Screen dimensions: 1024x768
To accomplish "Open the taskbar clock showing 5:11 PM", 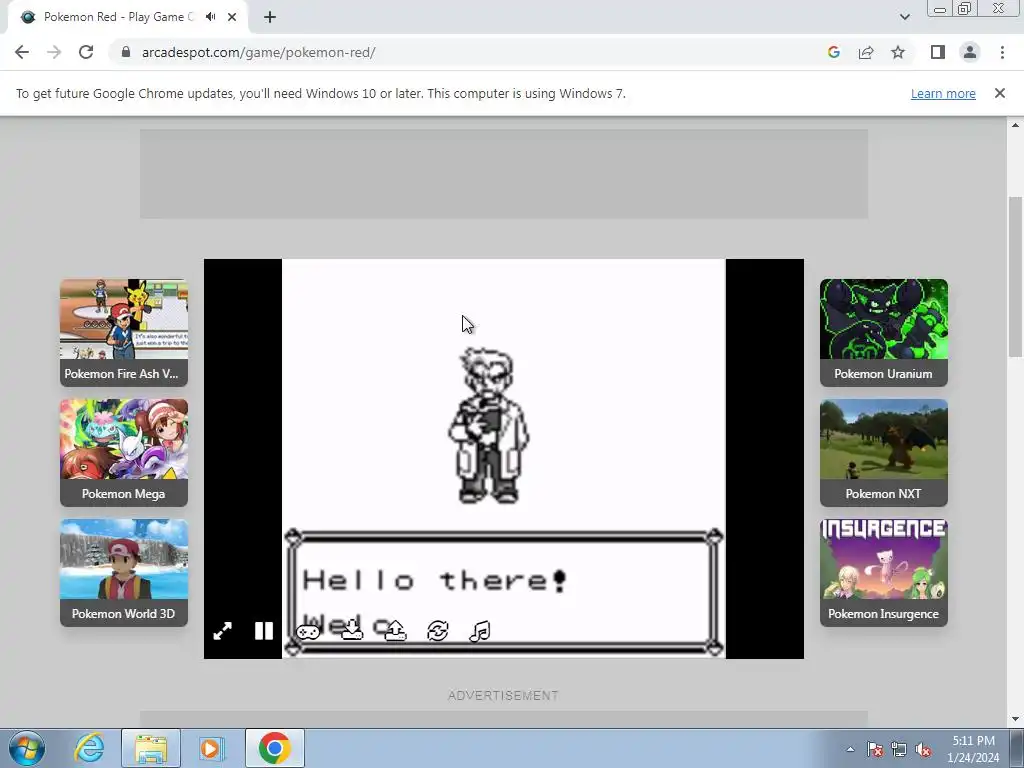I will coord(974,749).
